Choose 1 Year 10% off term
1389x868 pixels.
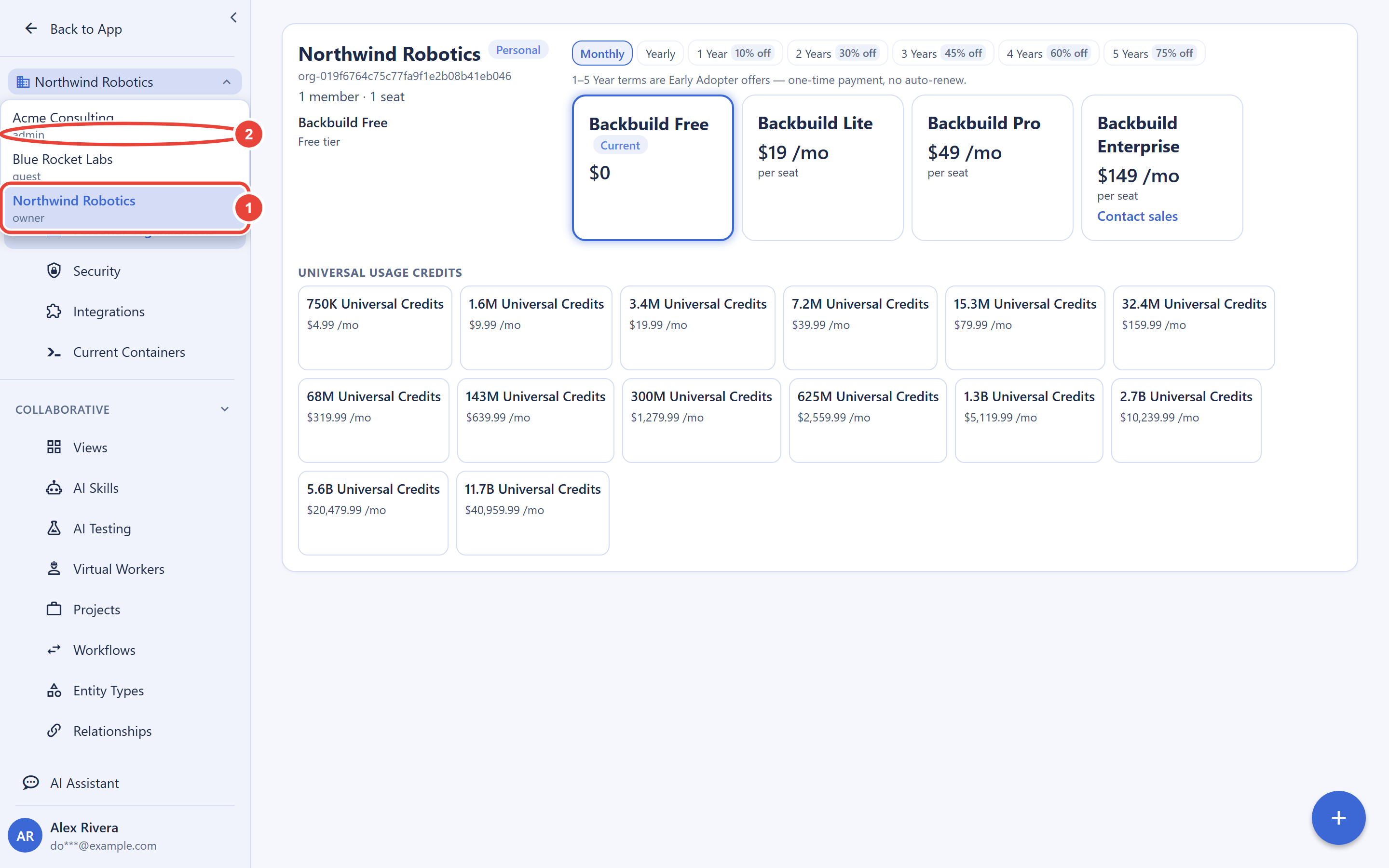(735, 54)
